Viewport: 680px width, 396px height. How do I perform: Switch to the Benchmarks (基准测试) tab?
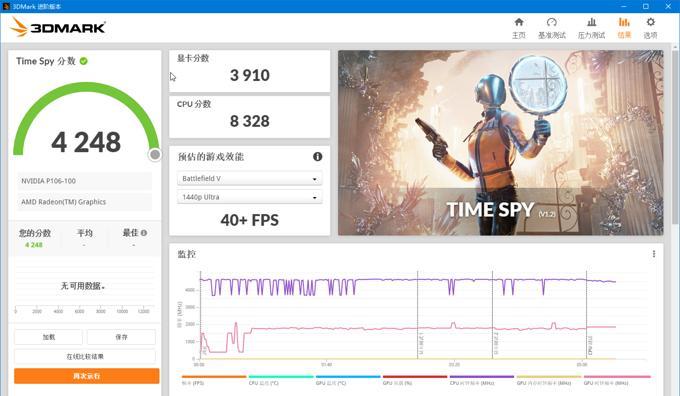tap(552, 28)
